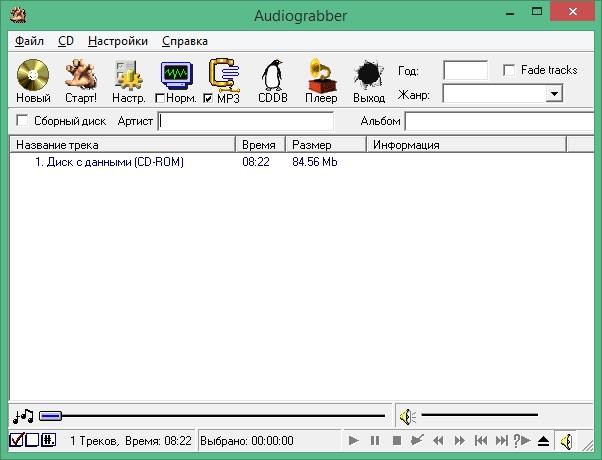
Task: Start grabbing with the Старт! hand icon
Action: click(81, 74)
